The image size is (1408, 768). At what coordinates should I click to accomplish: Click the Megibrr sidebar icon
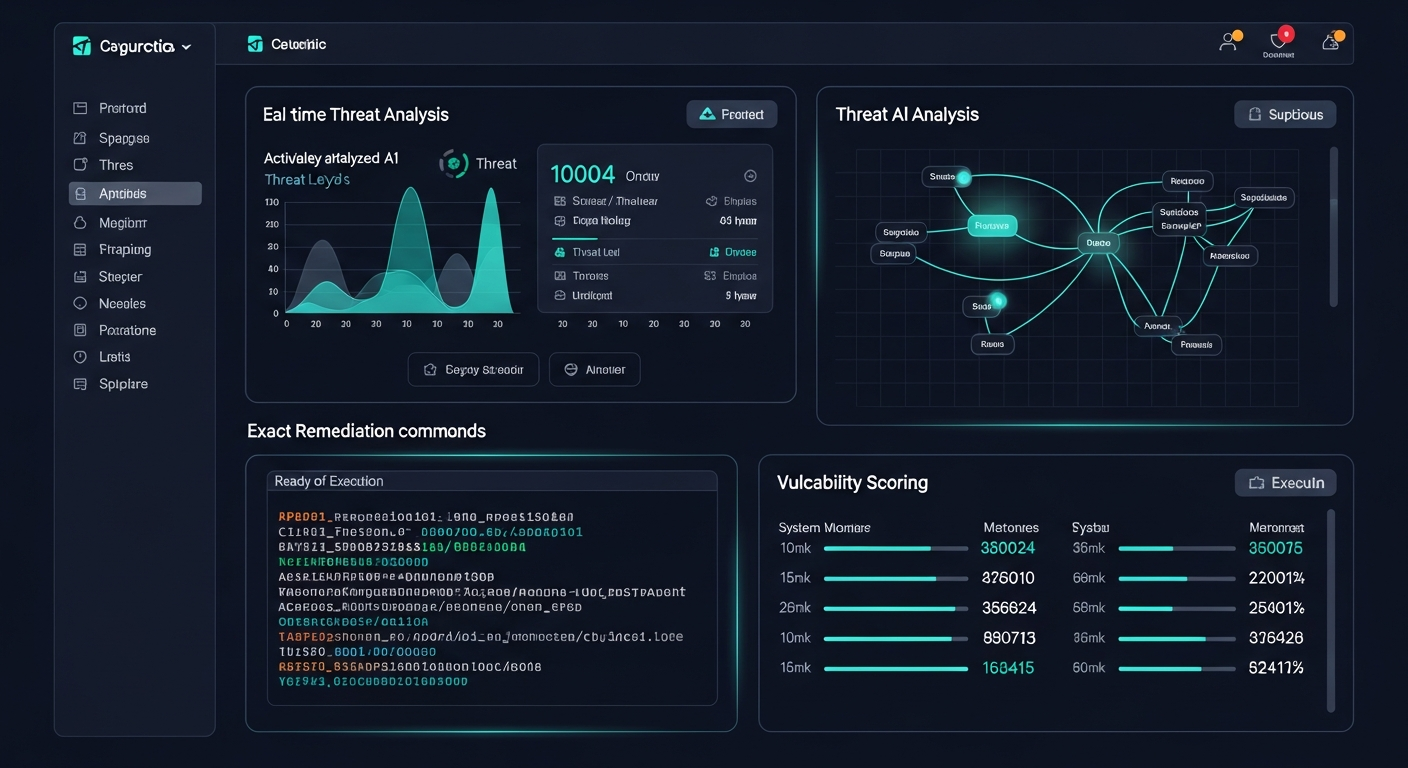pyautogui.click(x=80, y=223)
